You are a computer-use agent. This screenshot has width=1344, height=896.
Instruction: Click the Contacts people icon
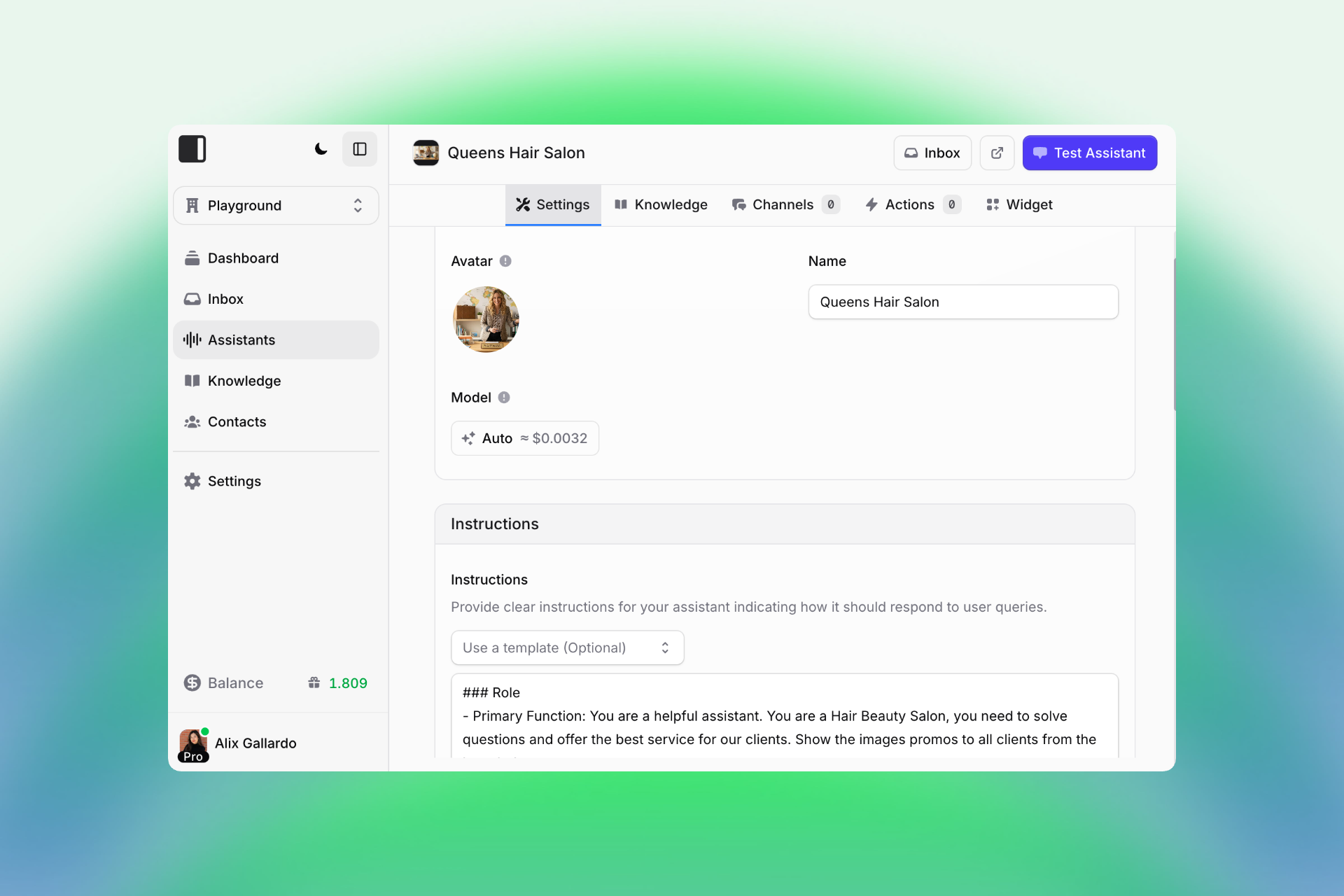point(192,422)
